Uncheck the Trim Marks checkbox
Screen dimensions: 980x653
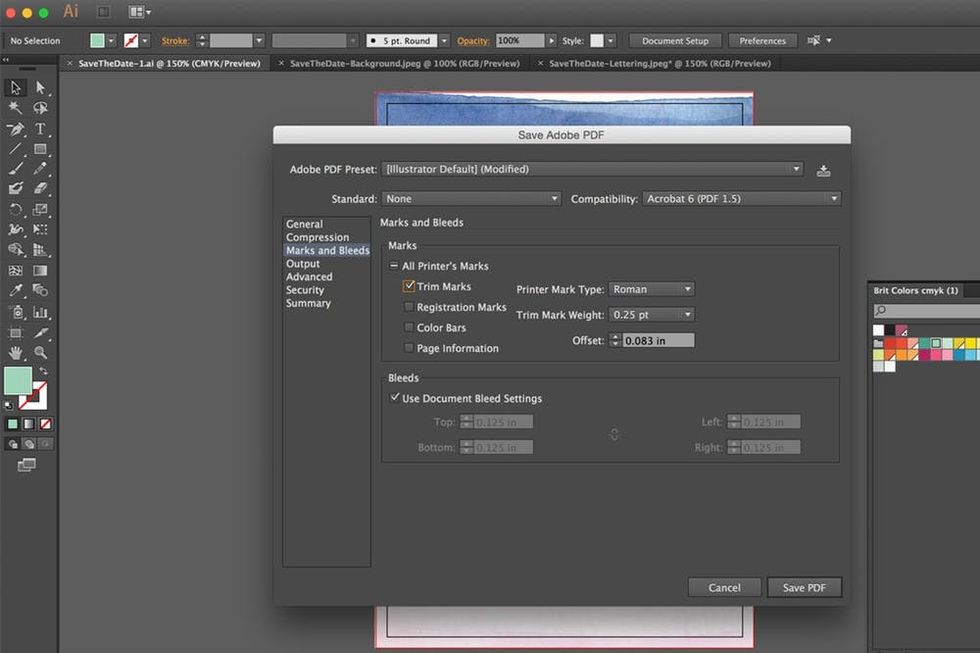pyautogui.click(x=409, y=287)
